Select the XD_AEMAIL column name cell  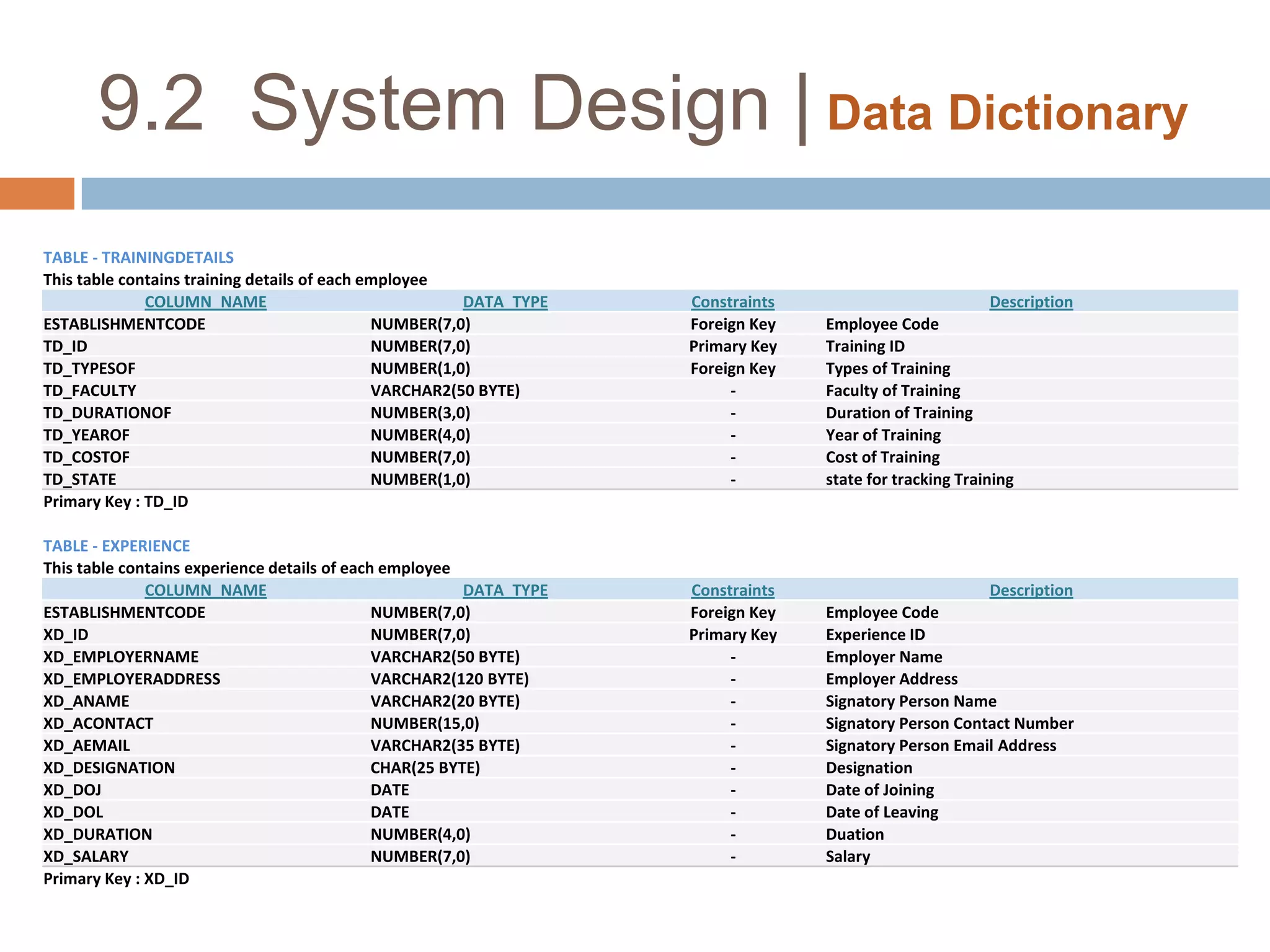pyautogui.click(x=87, y=746)
